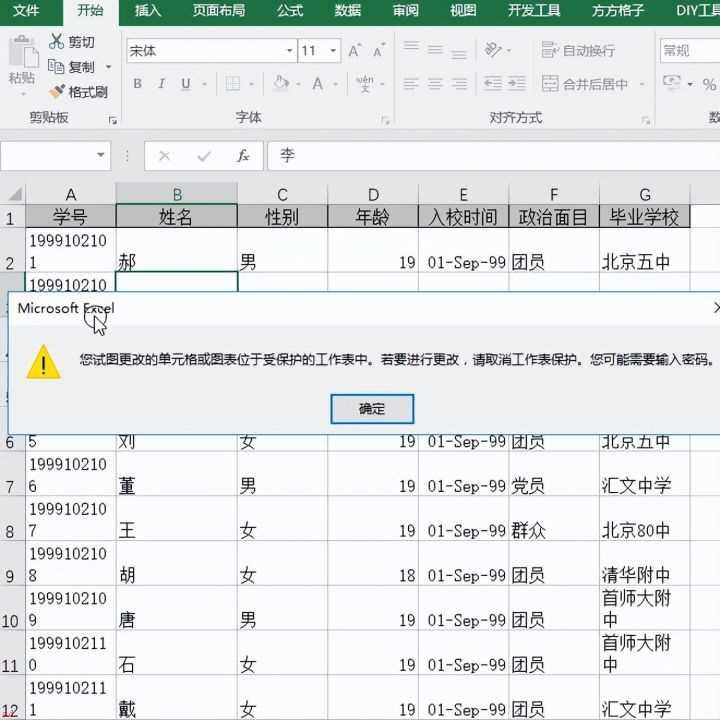Click the text orientation icon

493,49
